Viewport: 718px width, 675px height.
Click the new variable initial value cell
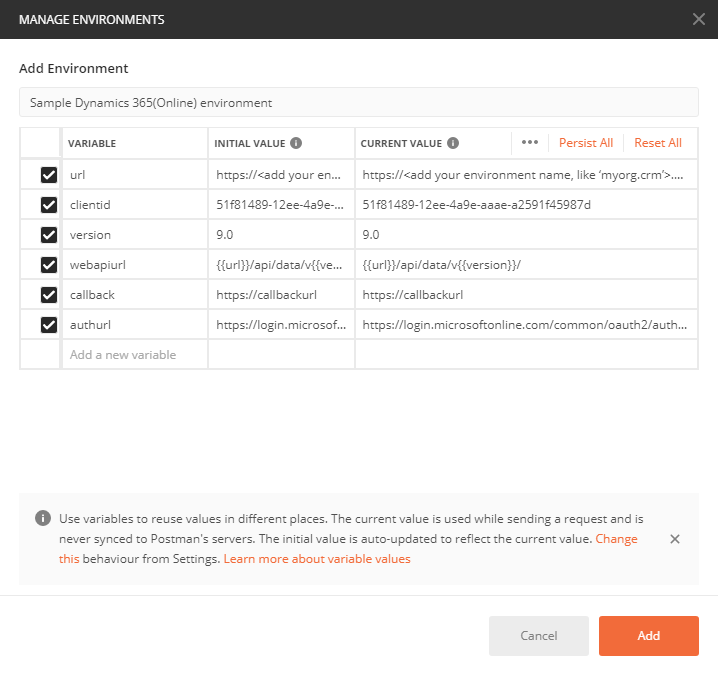coord(281,355)
